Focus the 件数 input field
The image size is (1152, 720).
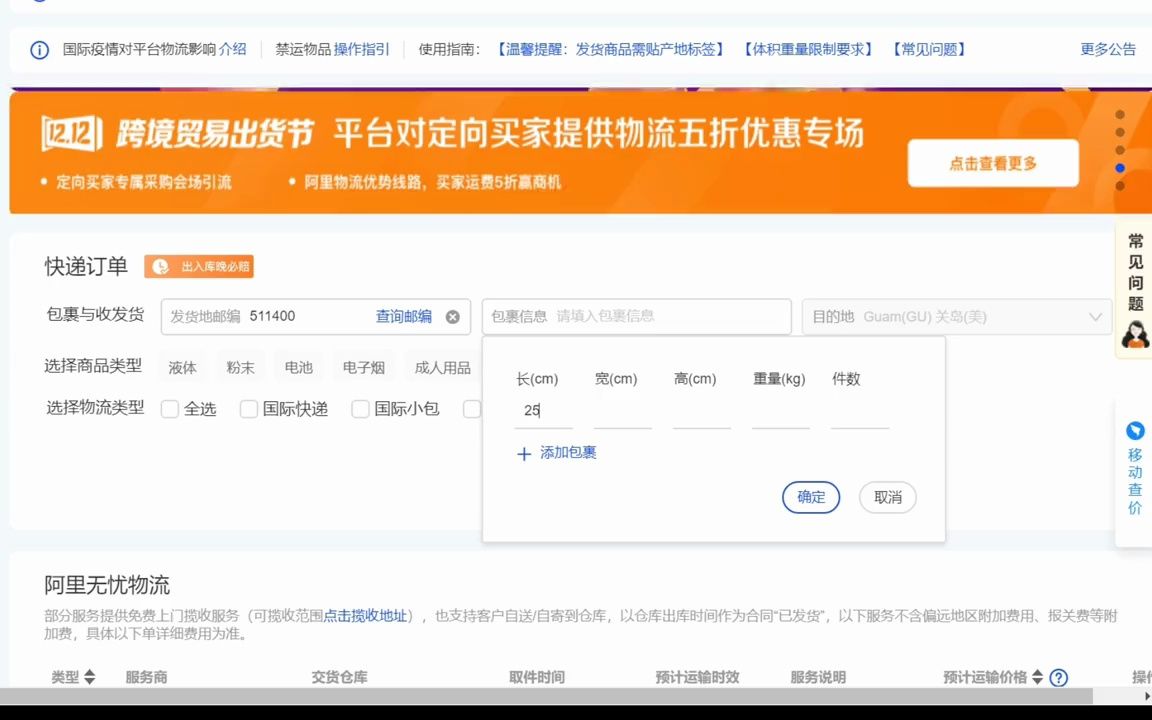pyautogui.click(x=860, y=411)
